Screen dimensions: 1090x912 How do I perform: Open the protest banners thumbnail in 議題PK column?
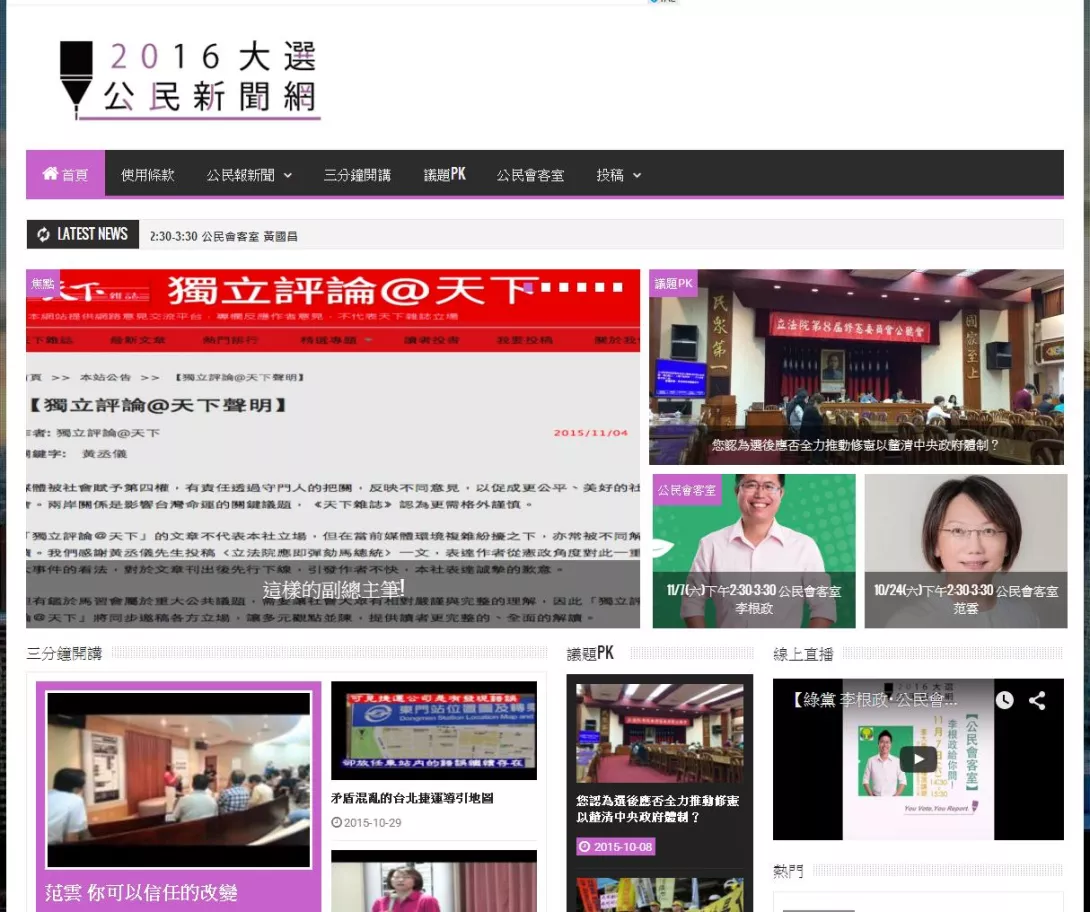coord(660,895)
